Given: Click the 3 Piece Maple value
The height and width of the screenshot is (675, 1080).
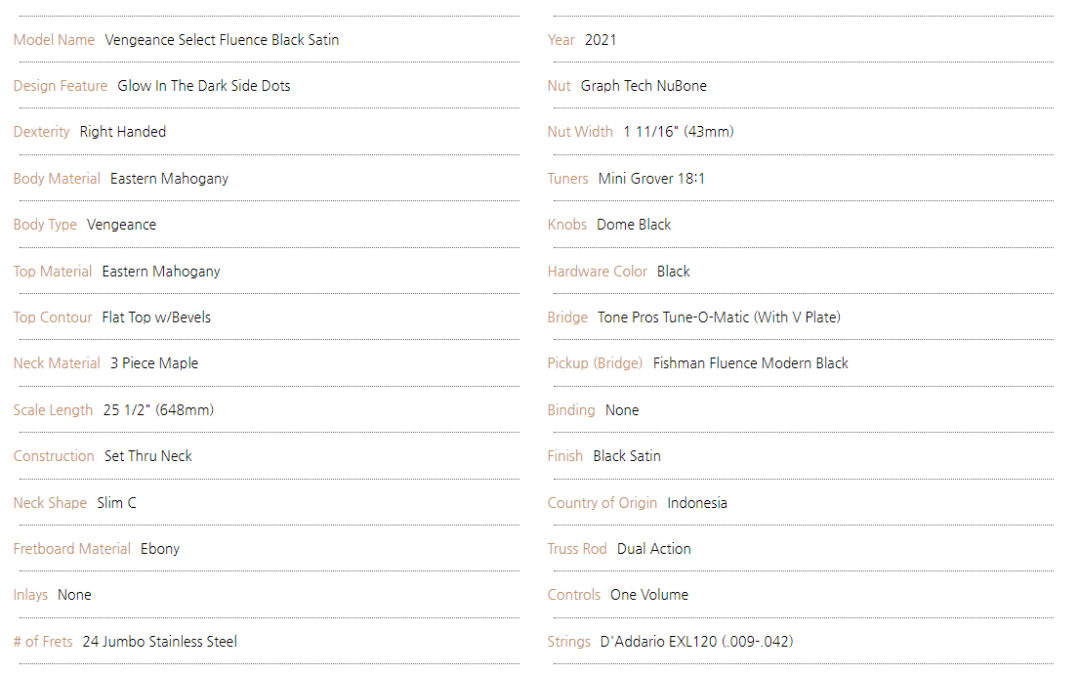Looking at the screenshot, I should tap(154, 364).
